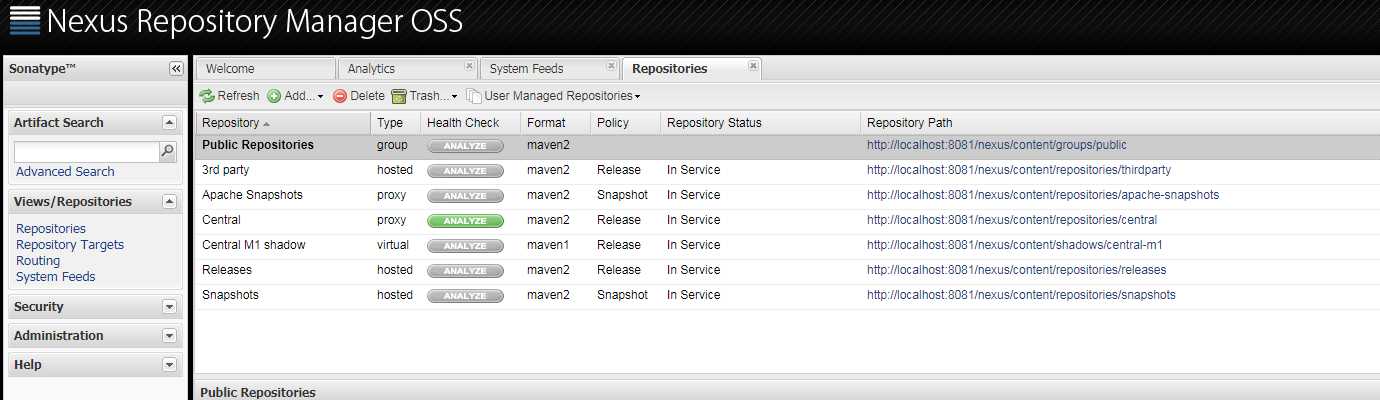Open the Repository Targets link
Image resolution: width=1380 pixels, height=400 pixels.
[x=70, y=245]
